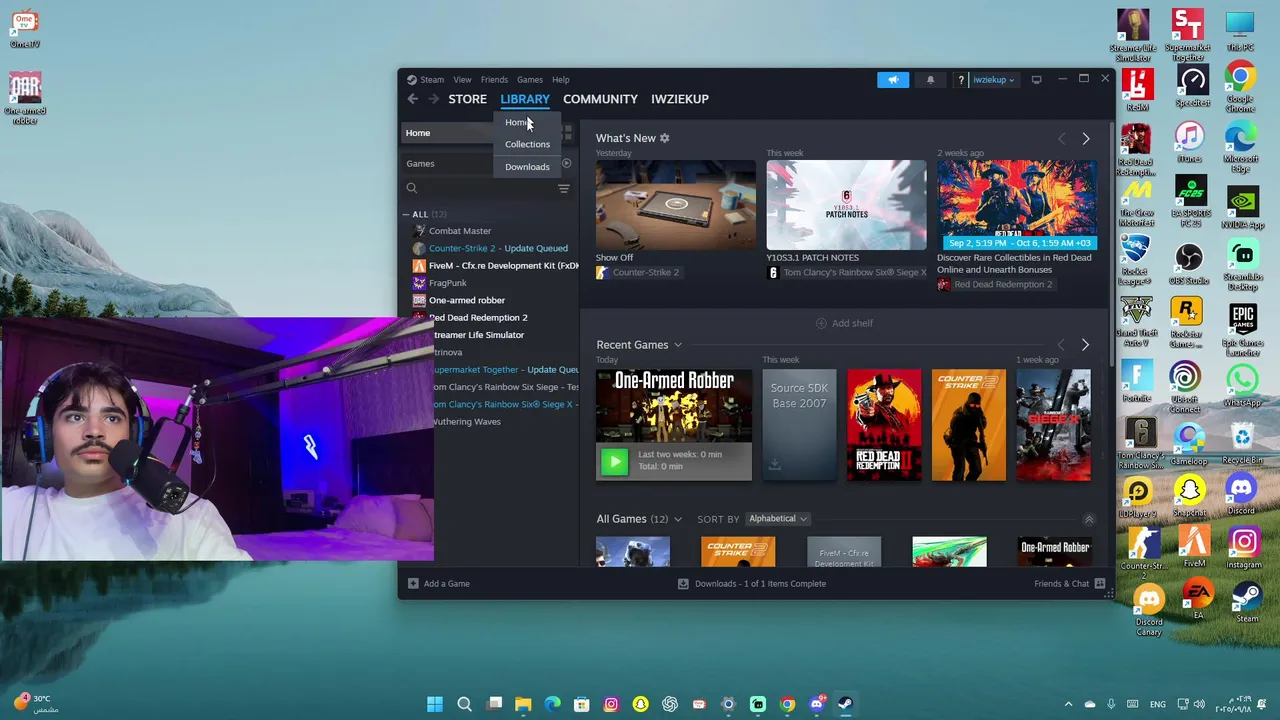The width and height of the screenshot is (1280, 720).
Task: Open iwziekup account dropdown
Action: 994,80
